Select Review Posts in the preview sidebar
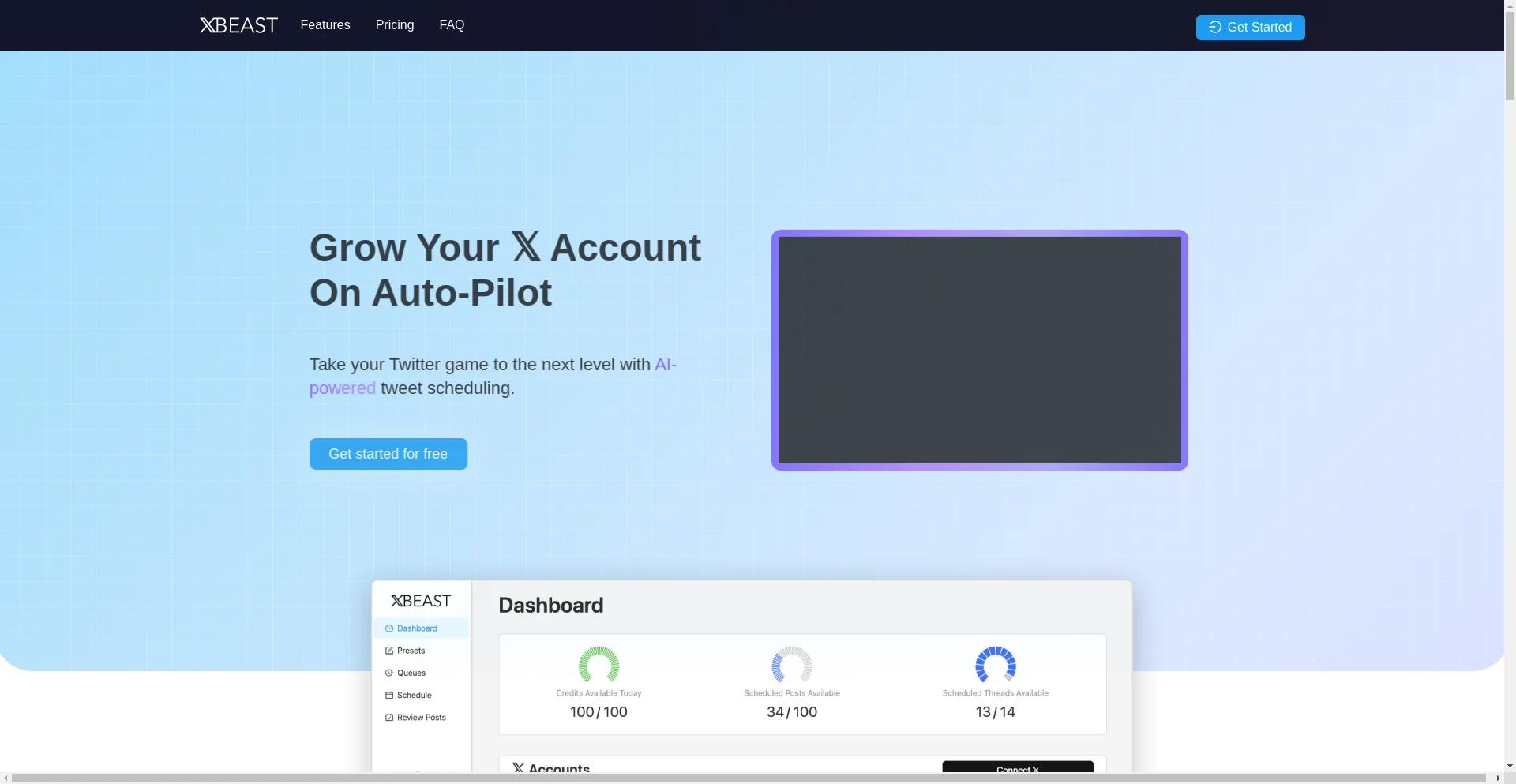This screenshot has height=784, width=1516. click(x=421, y=718)
